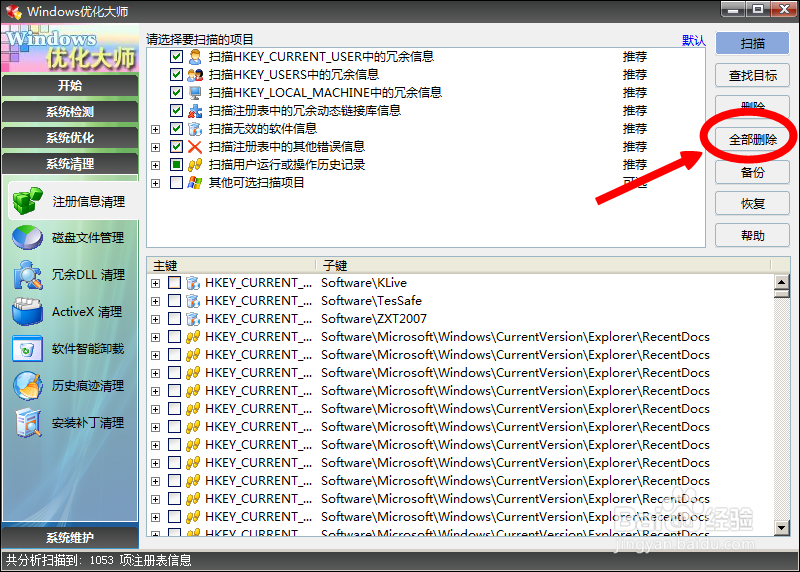
Task: Click the 全部删除 button
Action: 753,139
